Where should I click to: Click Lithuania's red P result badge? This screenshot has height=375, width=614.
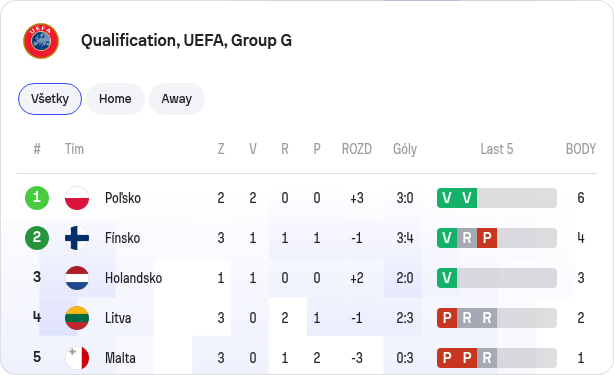click(x=447, y=318)
